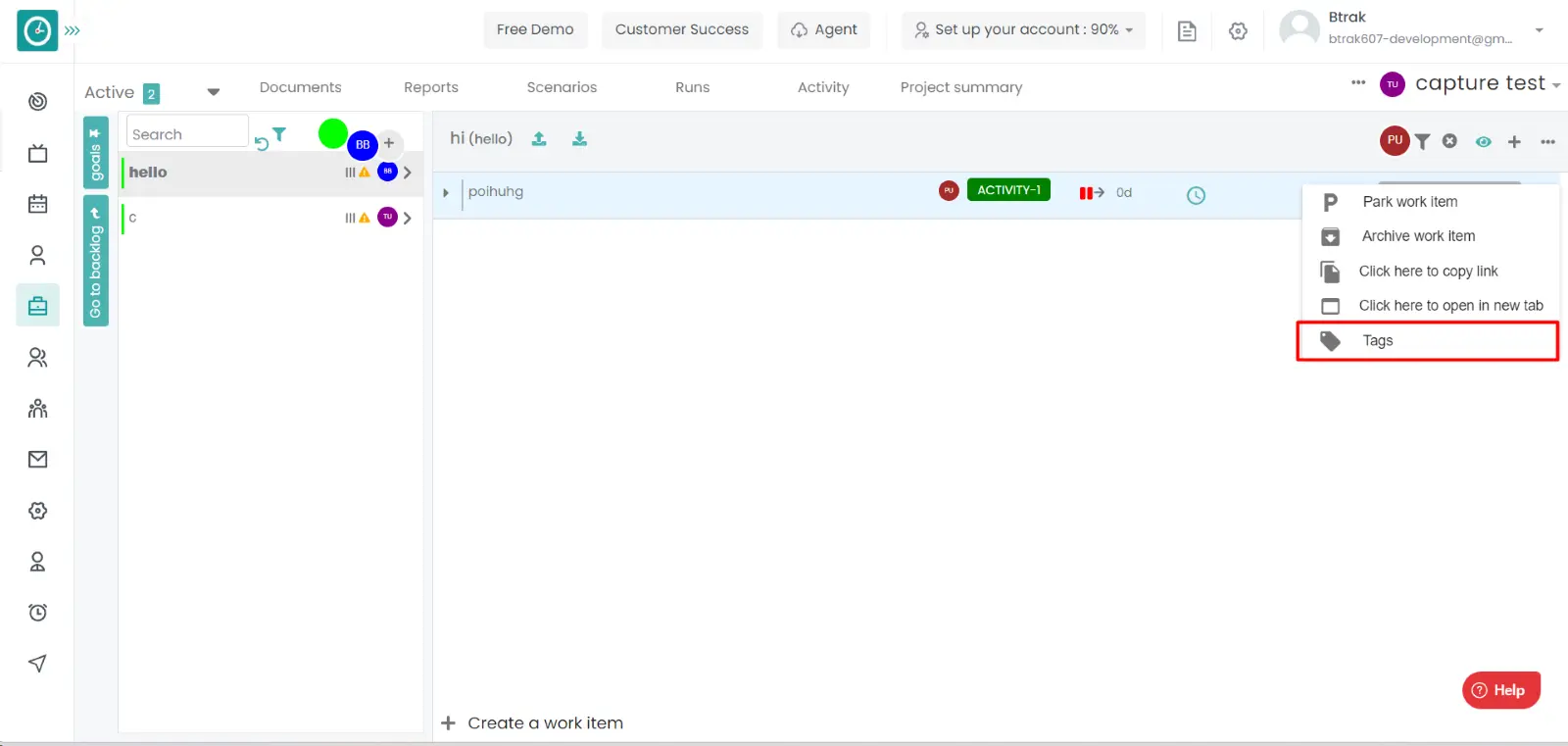Select the BB user avatar filter
This screenshot has width=1568, height=746.
coord(363,145)
